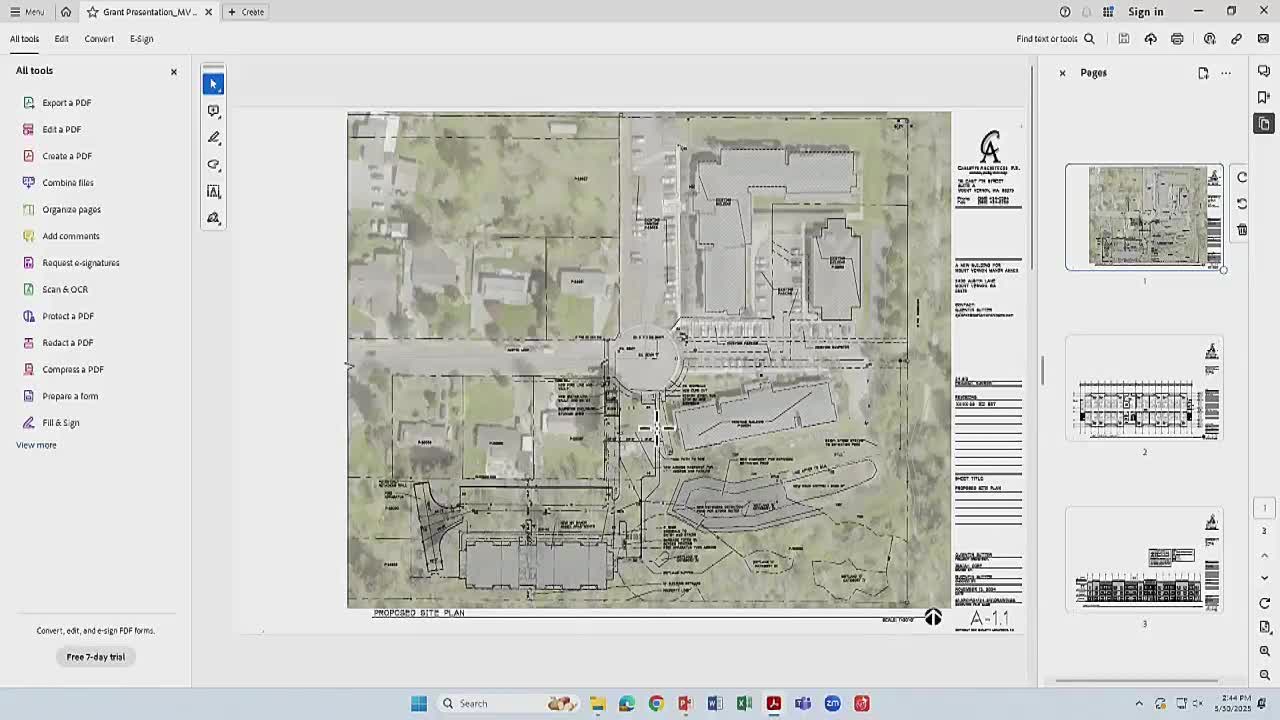This screenshot has height=720, width=1280.
Task: Close the Pages panel
Action: click(1062, 73)
